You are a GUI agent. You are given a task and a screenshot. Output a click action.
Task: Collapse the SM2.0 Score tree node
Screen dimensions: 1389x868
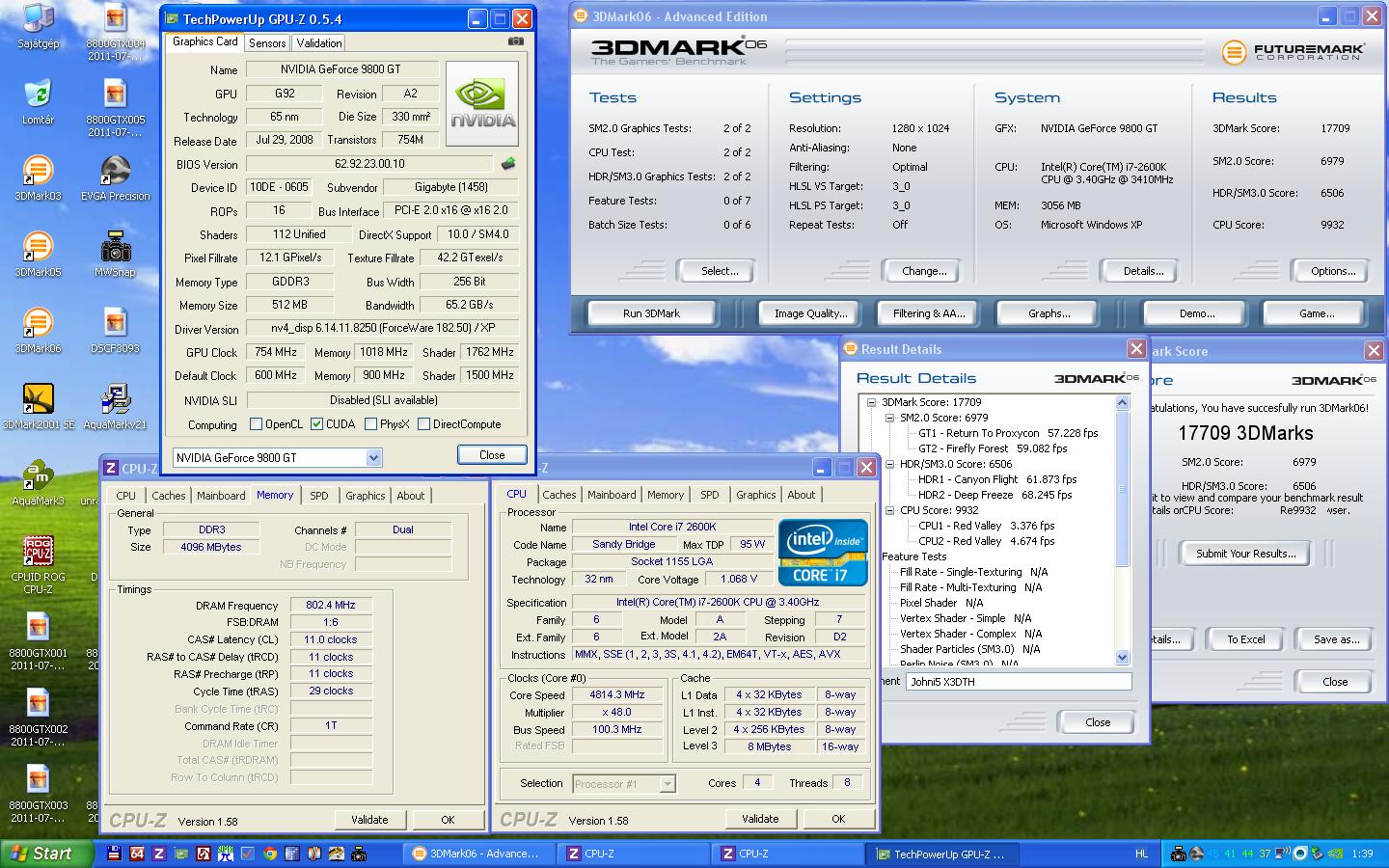pyautogui.click(x=890, y=418)
